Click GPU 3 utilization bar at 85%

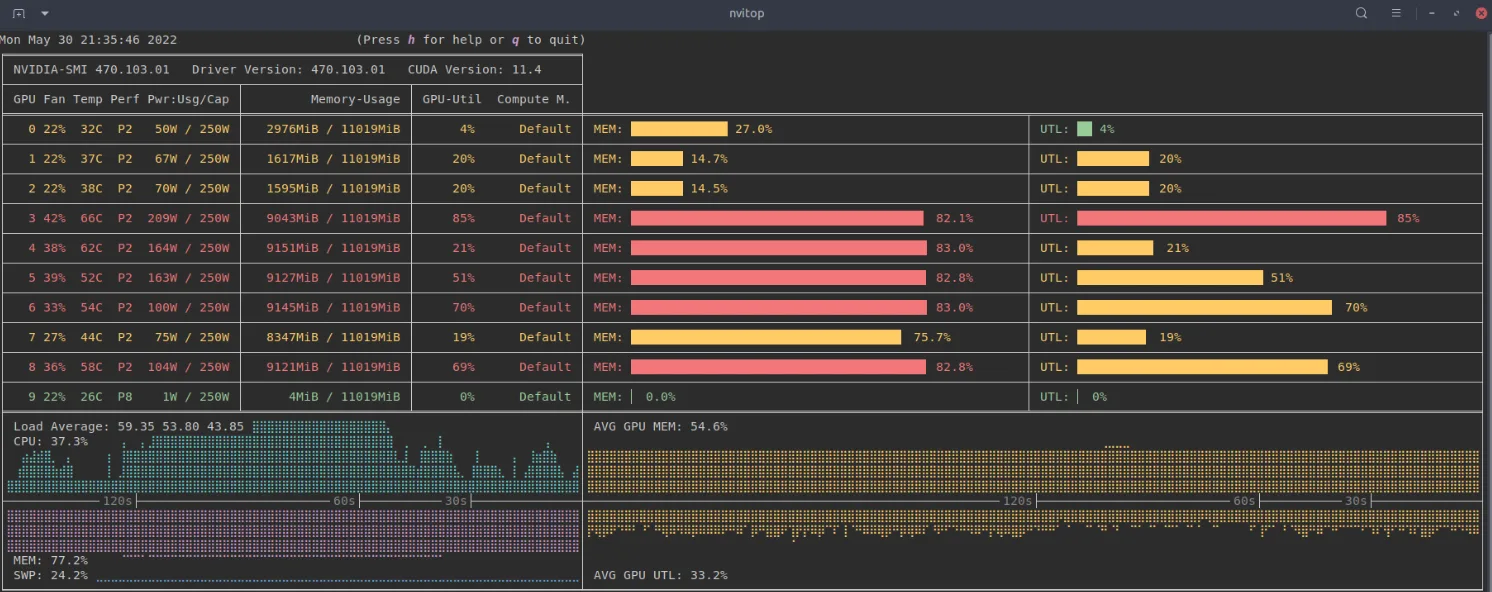pyautogui.click(x=1231, y=218)
